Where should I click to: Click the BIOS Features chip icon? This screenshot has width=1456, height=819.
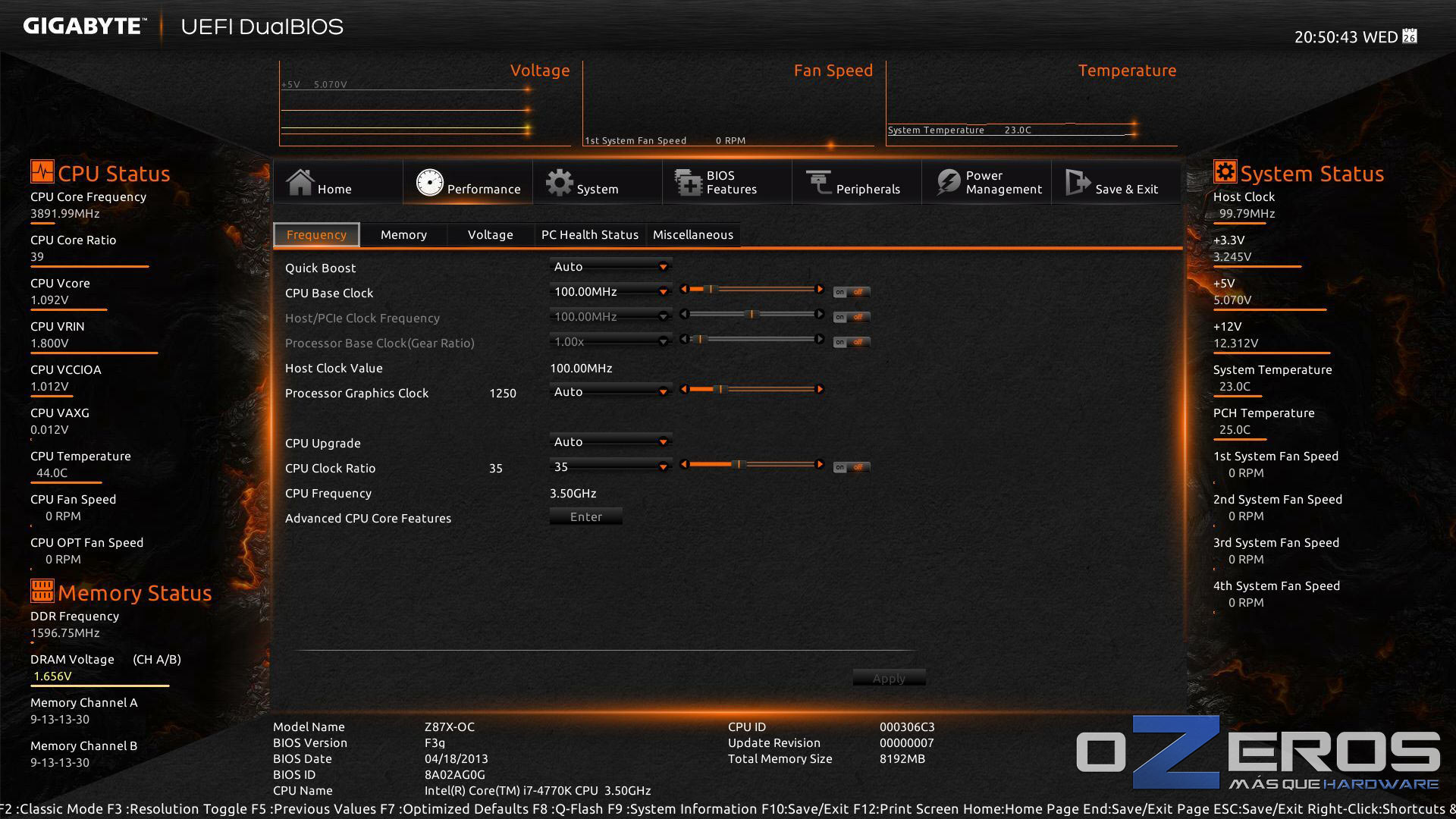(689, 182)
